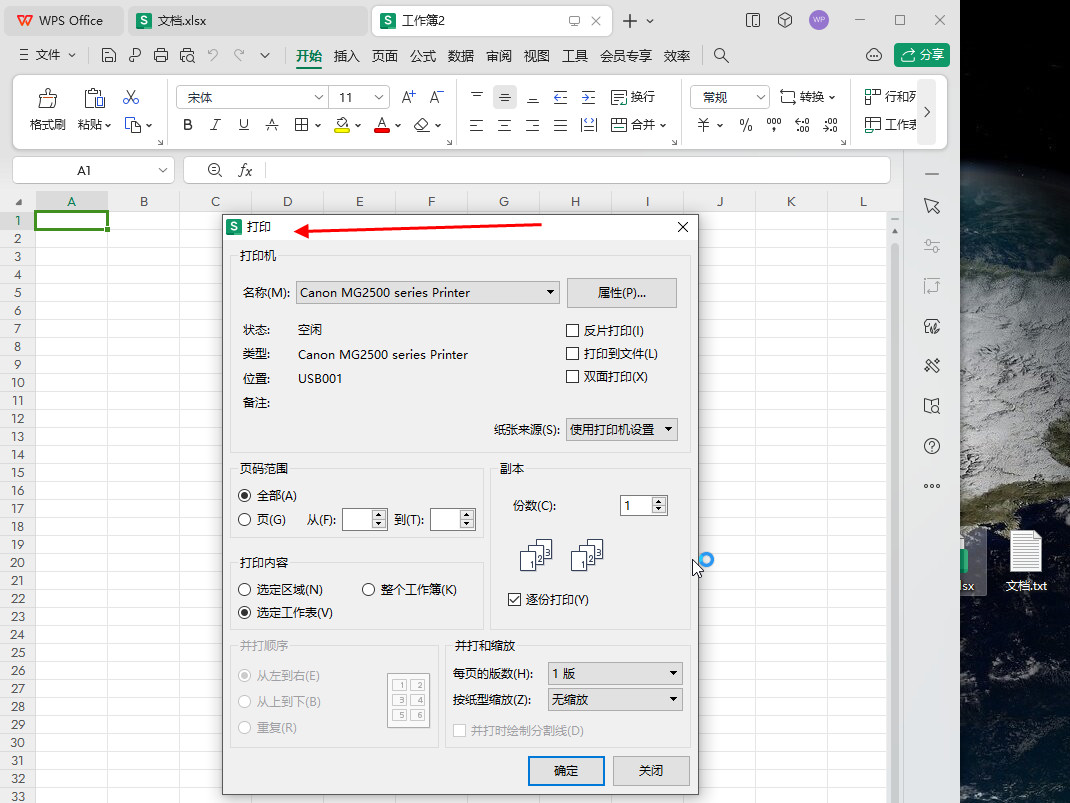Toggle Bold formatting
This screenshot has height=803, width=1070.
(x=188, y=125)
